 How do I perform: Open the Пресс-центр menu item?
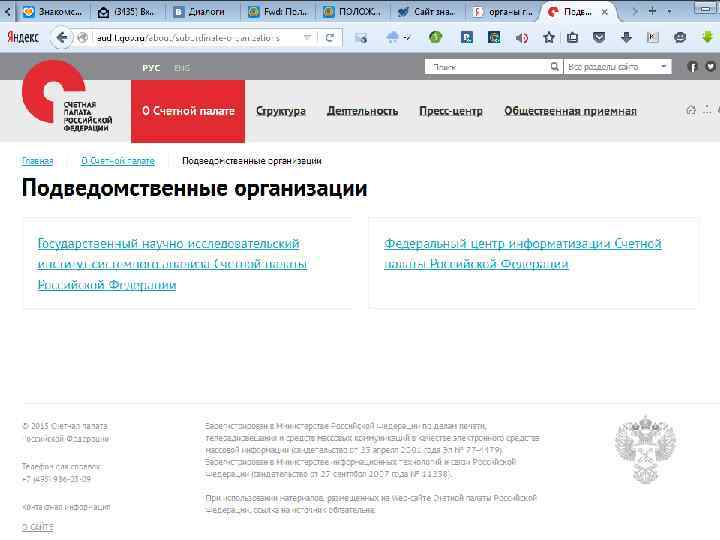(x=451, y=111)
